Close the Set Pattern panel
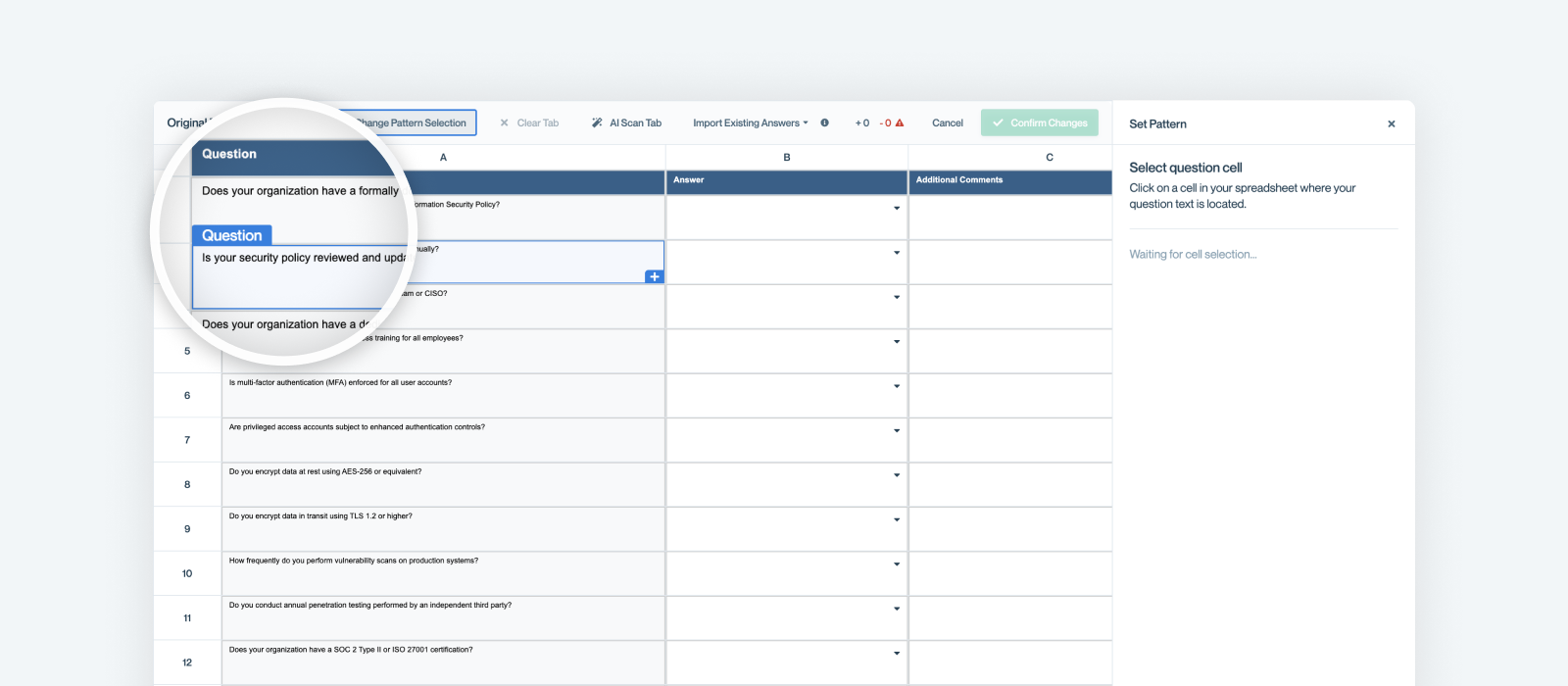This screenshot has height=686, width=1568. point(1392,124)
